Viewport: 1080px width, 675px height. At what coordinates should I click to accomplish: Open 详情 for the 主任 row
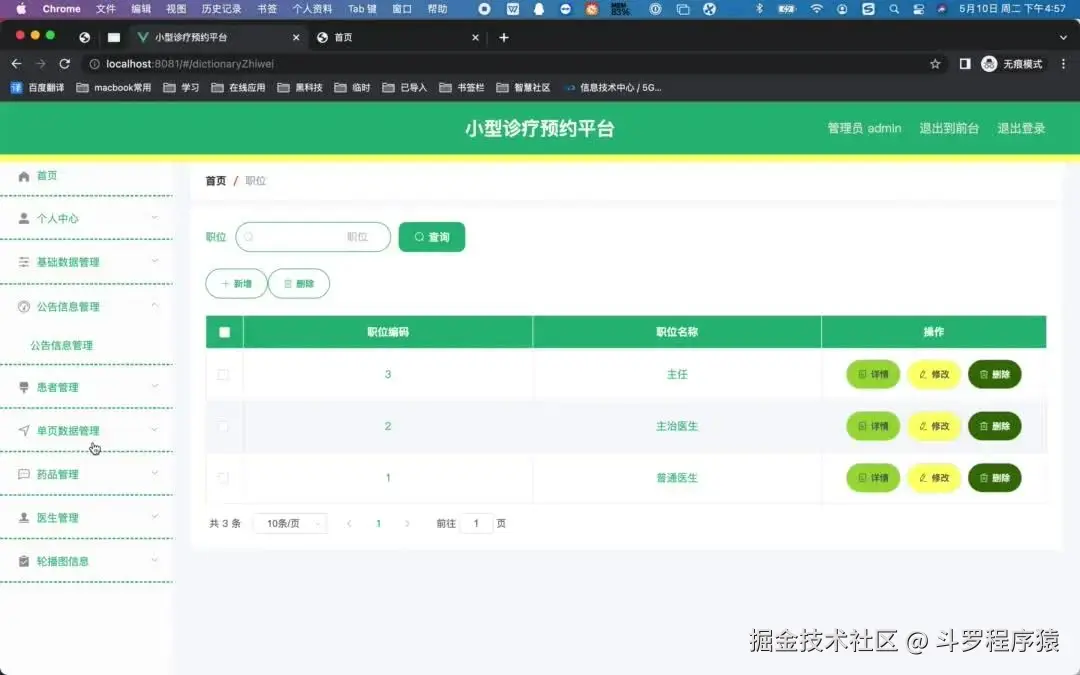[873, 375]
